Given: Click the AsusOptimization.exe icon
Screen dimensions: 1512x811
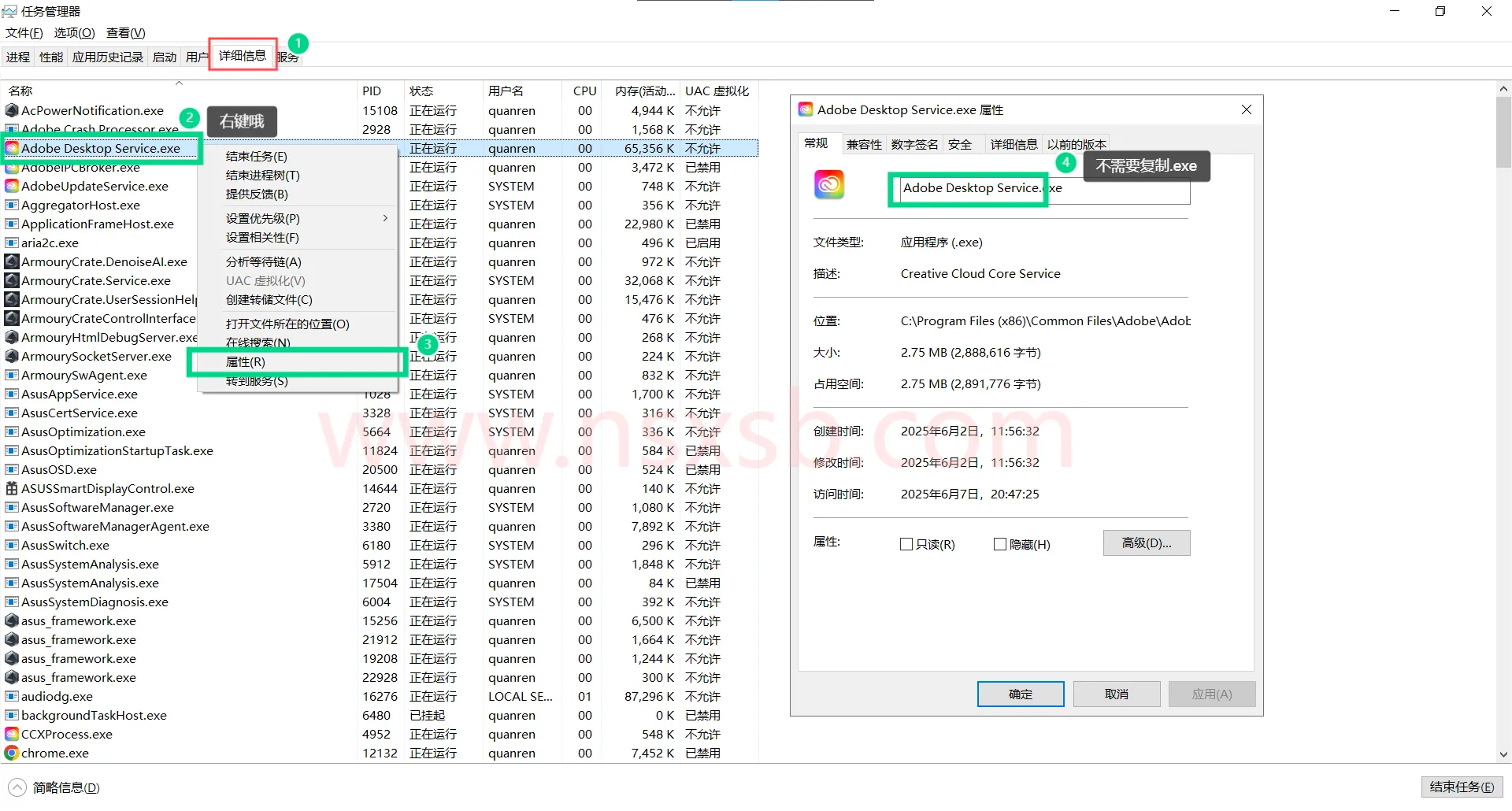Looking at the screenshot, I should (12, 432).
